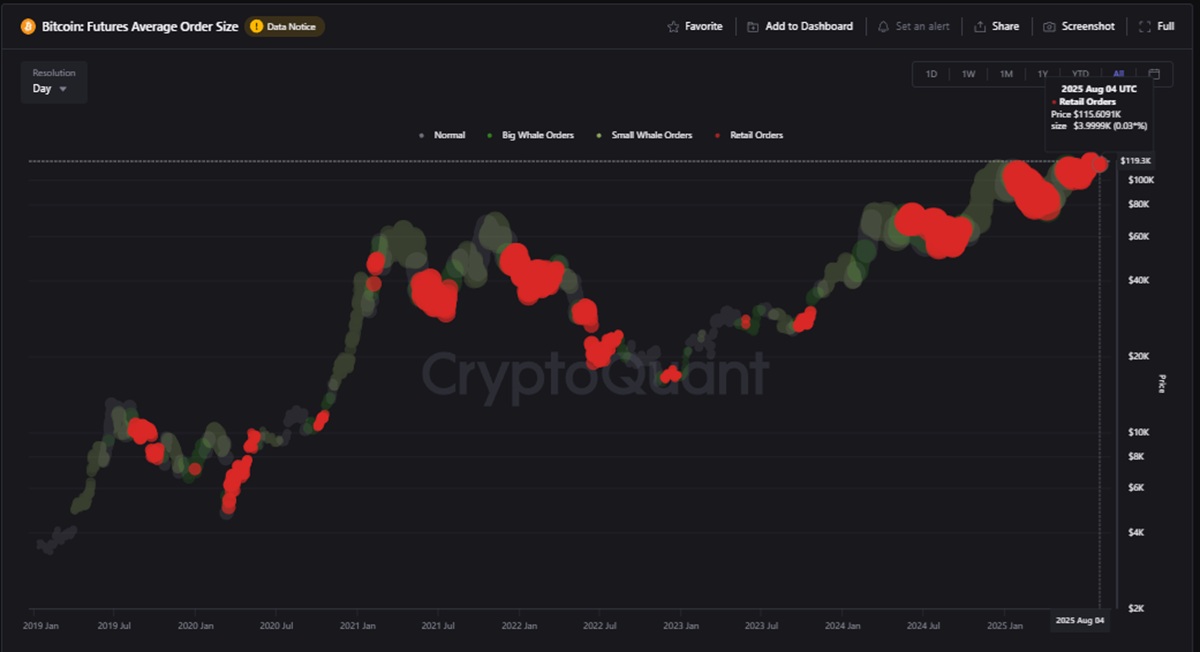The height and width of the screenshot is (652, 1200).
Task: Take a chart Screenshot via camera icon
Action: [1049, 26]
